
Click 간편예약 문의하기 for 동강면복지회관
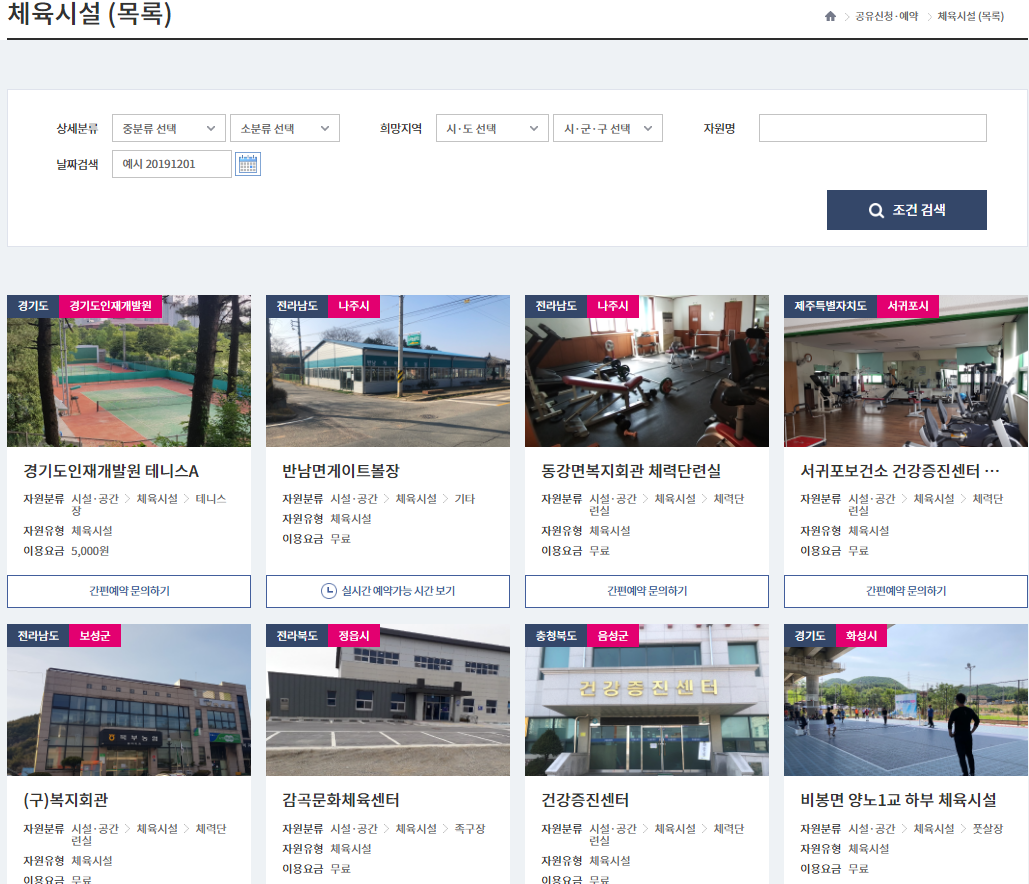click(x=646, y=591)
